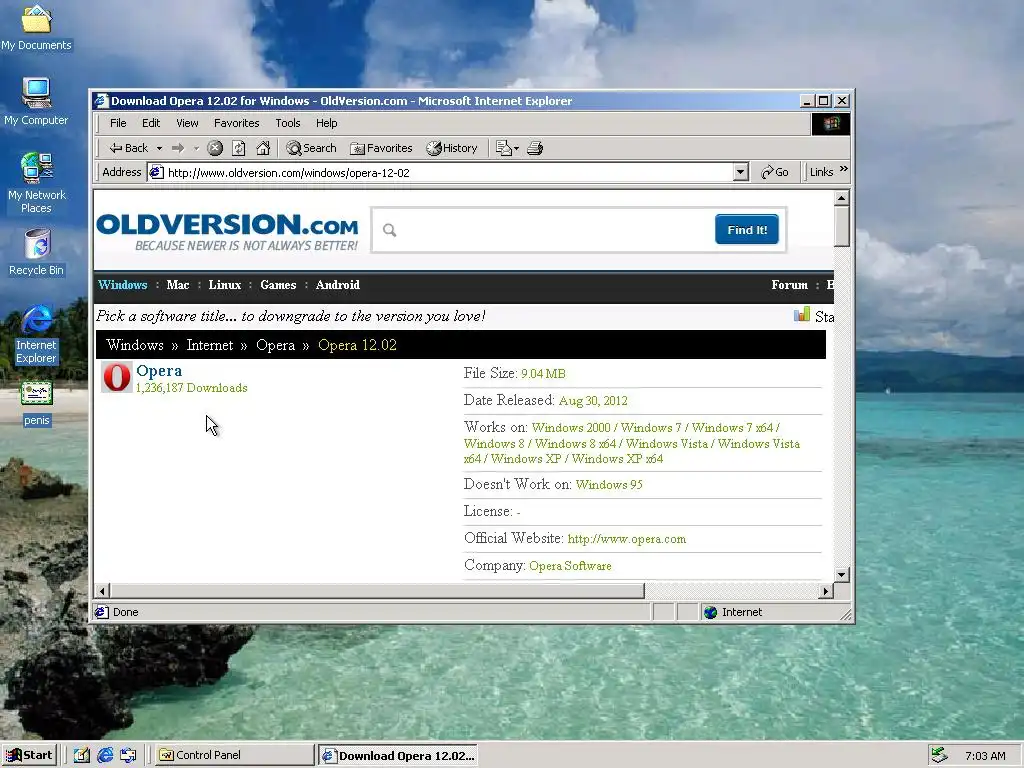Click the Show Desktop quick launch icon
Screen dimensions: 1024x768
[x=81, y=755]
